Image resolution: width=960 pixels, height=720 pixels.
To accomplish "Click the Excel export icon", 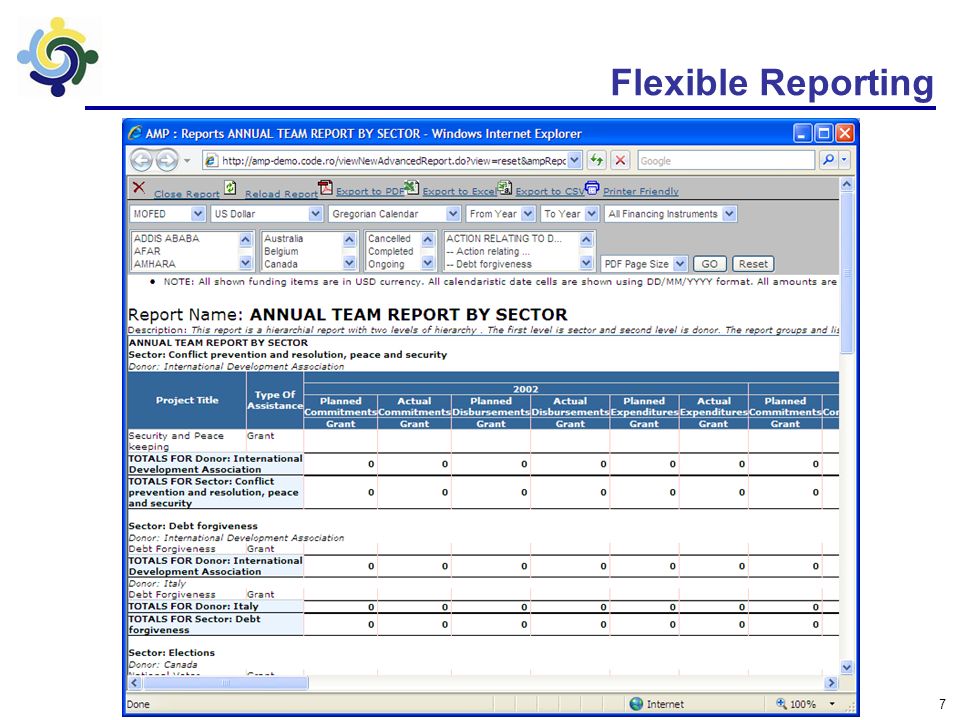I will coord(412,187).
